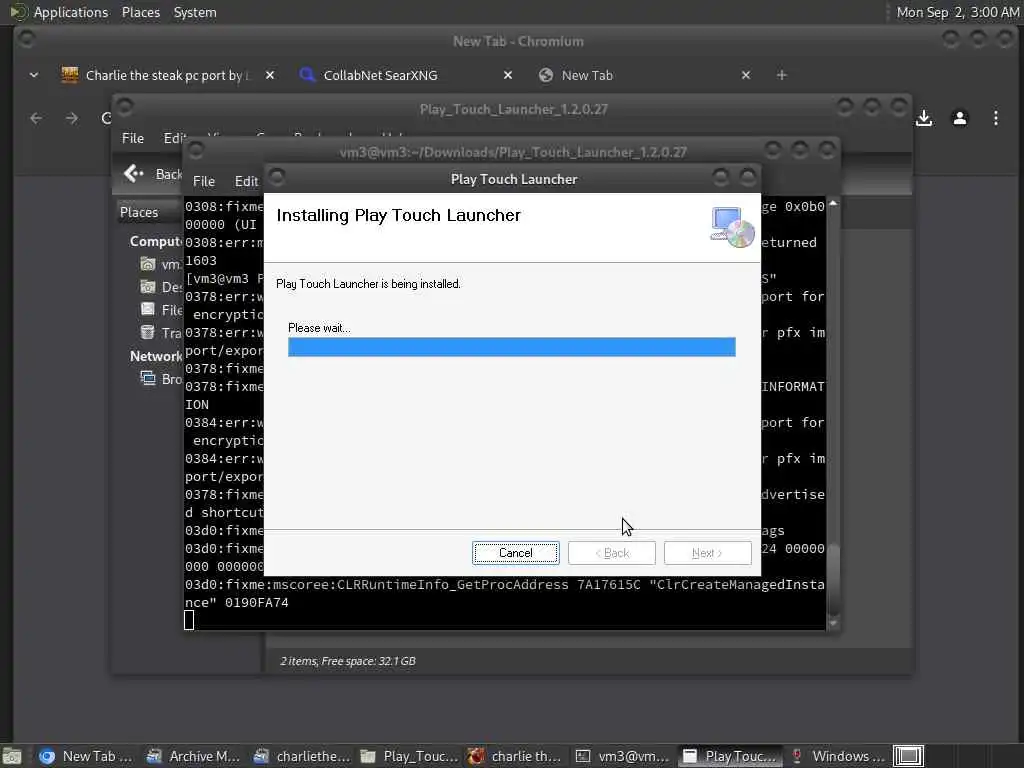Open File menu in file manager window
The image size is (1024, 768).
(x=133, y=138)
